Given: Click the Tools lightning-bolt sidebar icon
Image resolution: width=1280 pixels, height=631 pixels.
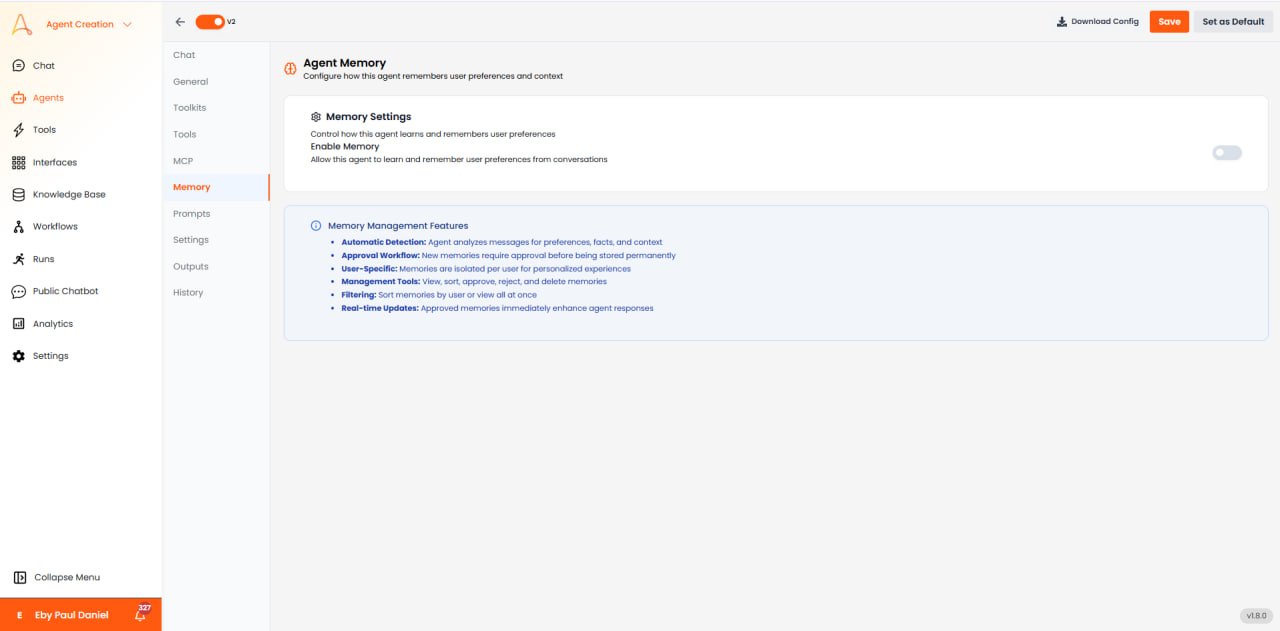Looking at the screenshot, I should click(x=18, y=130).
